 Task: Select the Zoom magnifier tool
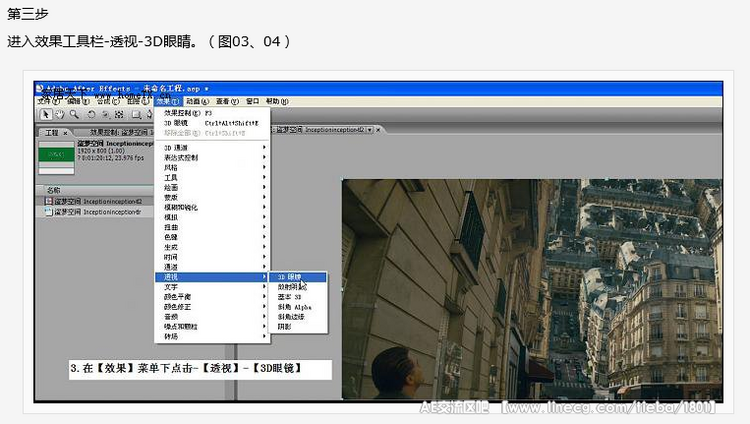click(x=74, y=114)
